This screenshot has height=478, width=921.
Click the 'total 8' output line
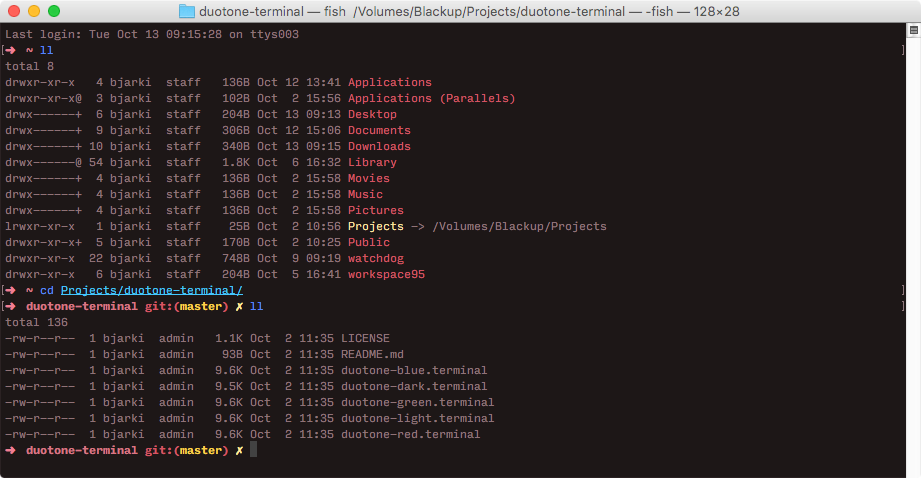pyautogui.click(x=29, y=66)
